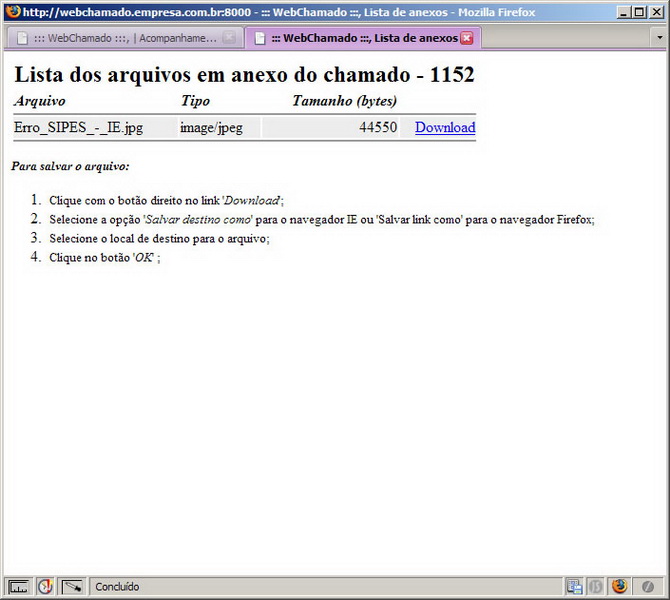This screenshot has height=600, width=670.
Task: Close the Acompanhamento tab with its X
Action: coord(229,38)
